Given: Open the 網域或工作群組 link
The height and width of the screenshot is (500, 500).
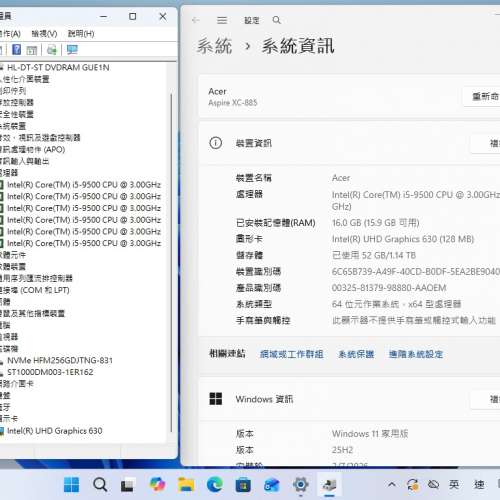Looking at the screenshot, I should point(292,354).
